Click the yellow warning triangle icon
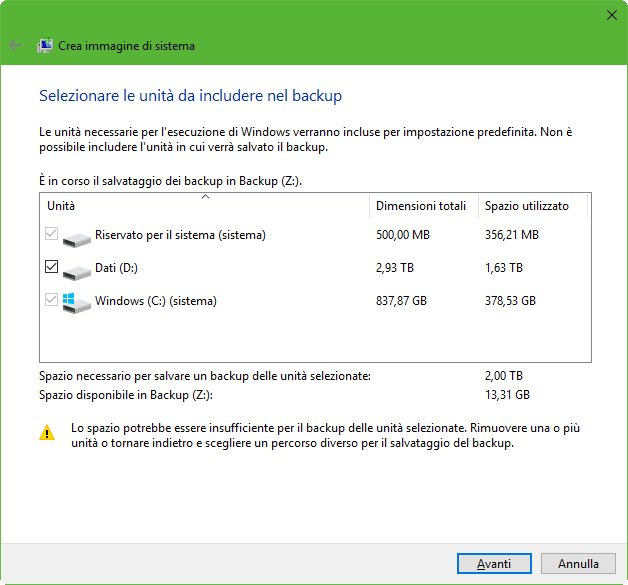628x585 pixels. click(47, 433)
